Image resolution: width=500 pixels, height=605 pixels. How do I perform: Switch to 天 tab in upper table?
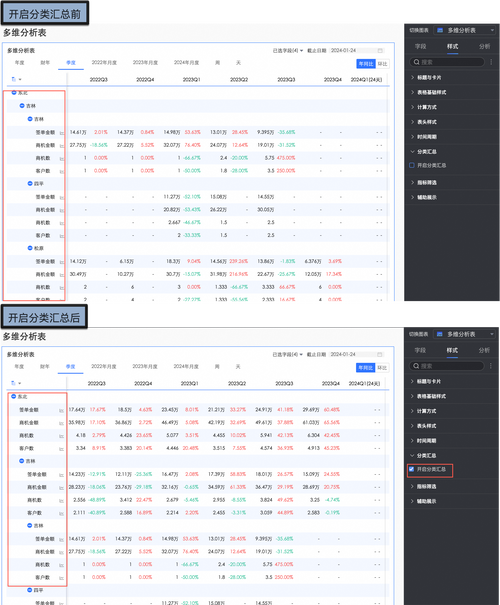238,63
